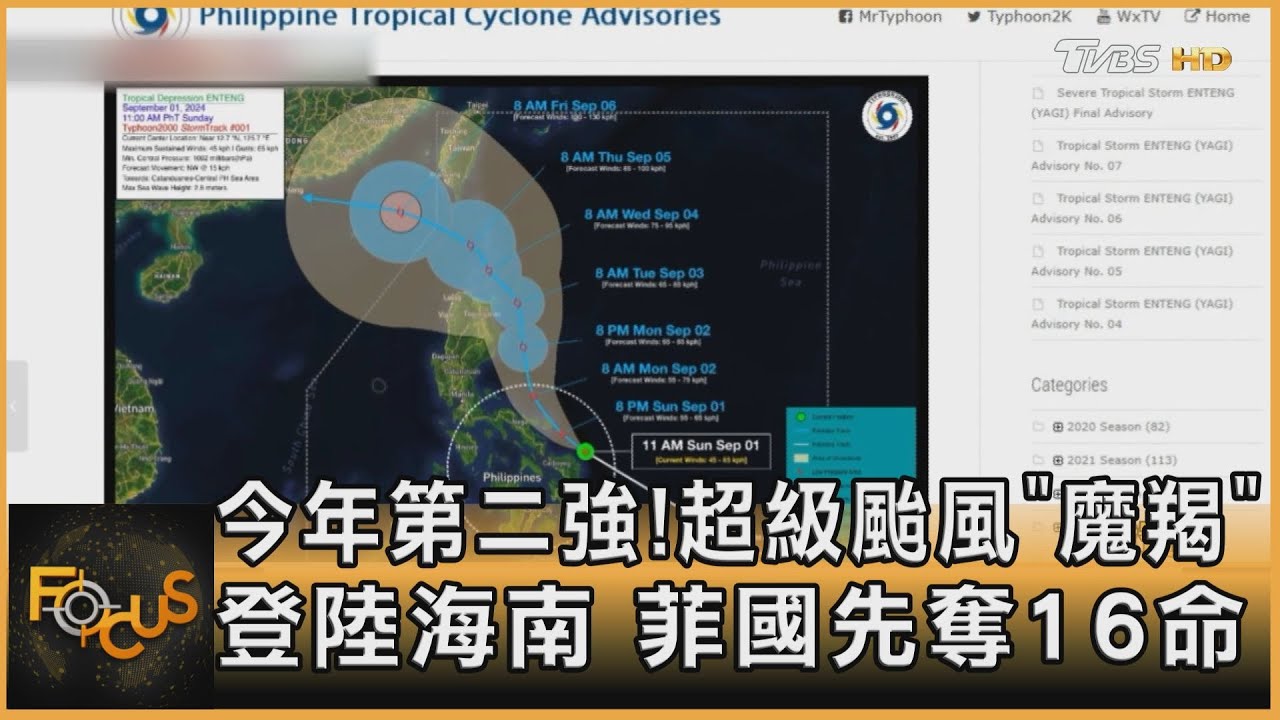Open ENTENG (YAGI) Advisory No. 05
Viewport: 1280px width, 720px height.
click(1132, 261)
